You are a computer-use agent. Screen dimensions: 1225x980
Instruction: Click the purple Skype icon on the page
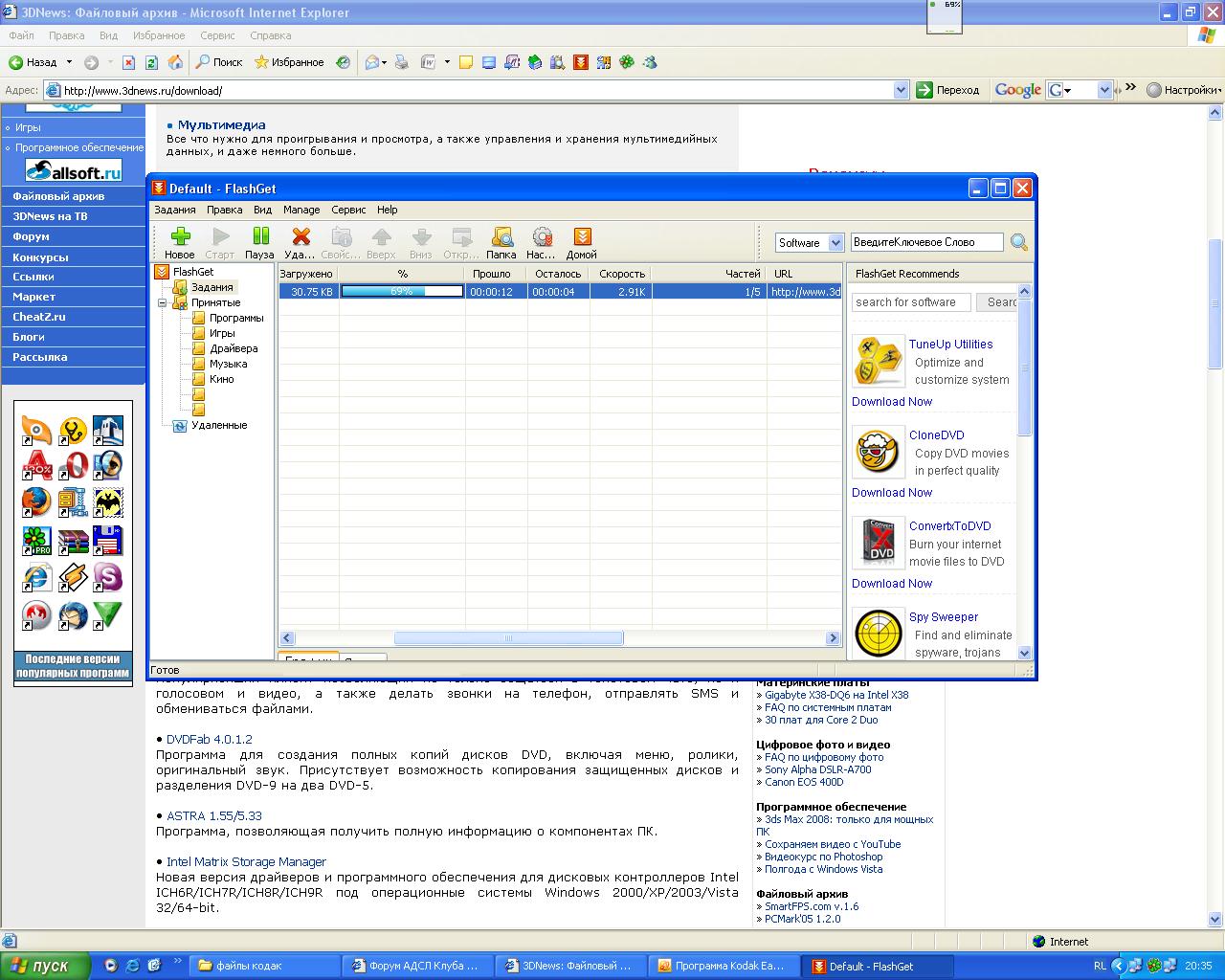(107, 577)
